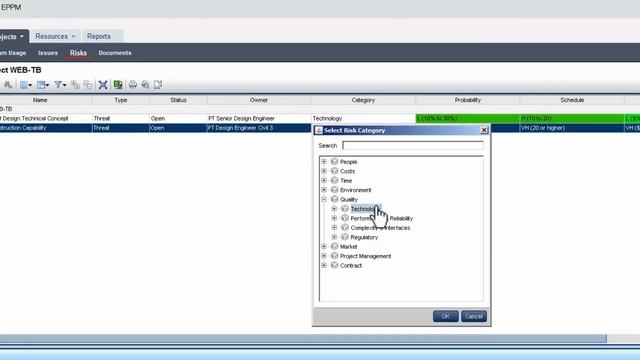
Task: Click the print preview toolbar icon
Action: pos(145,84)
